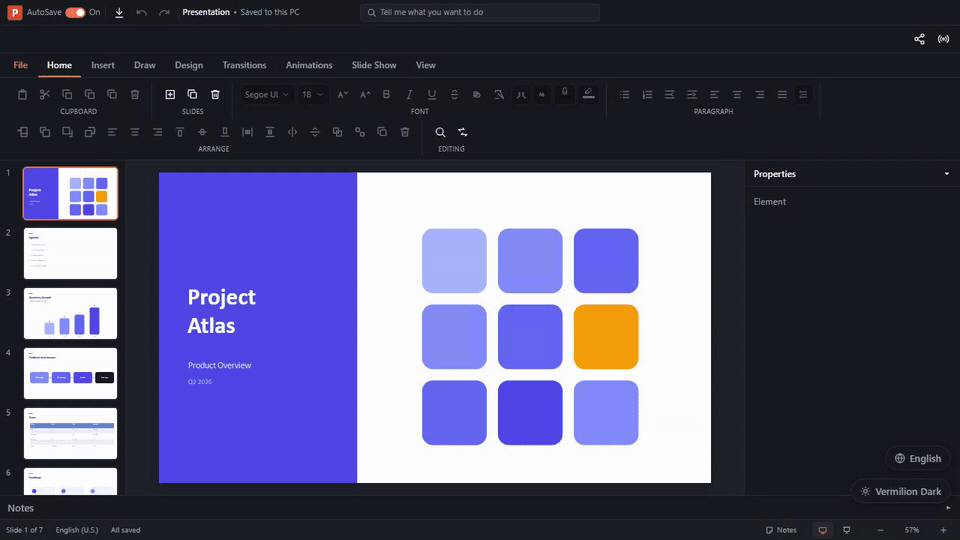The width and height of the screenshot is (960, 540).
Task: Click the broadcast present-live icon
Action: click(x=943, y=39)
